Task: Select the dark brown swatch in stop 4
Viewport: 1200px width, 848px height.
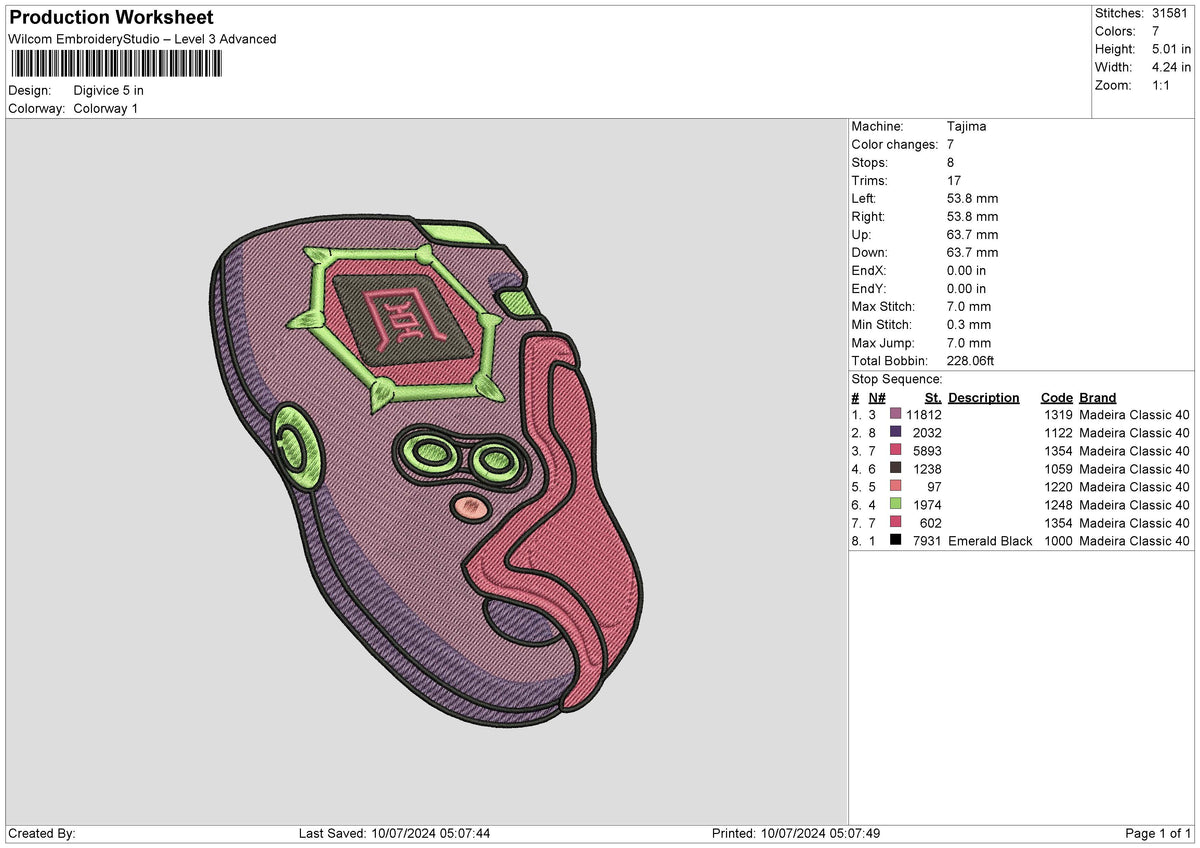Action: [x=895, y=469]
